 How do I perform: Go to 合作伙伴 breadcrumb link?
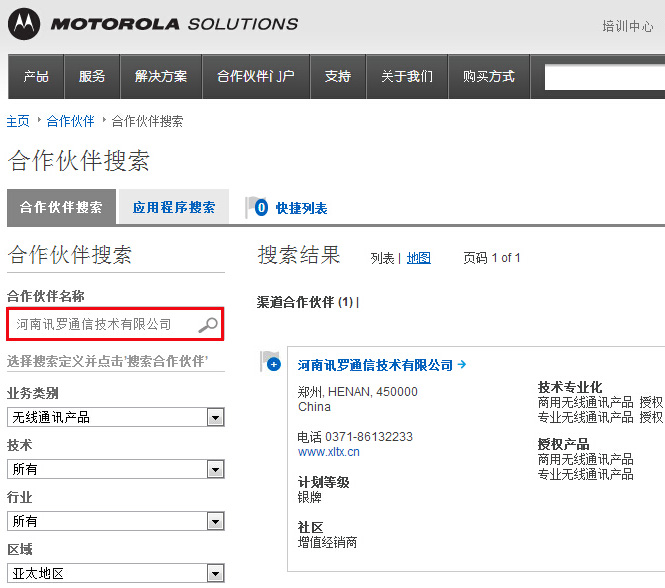coord(70,121)
